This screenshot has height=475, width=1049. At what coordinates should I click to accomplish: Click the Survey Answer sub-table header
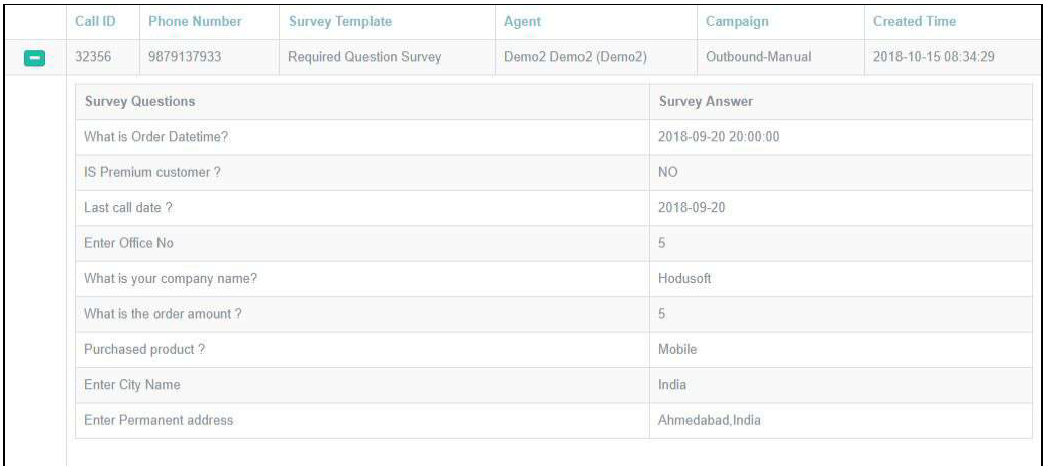pos(704,102)
